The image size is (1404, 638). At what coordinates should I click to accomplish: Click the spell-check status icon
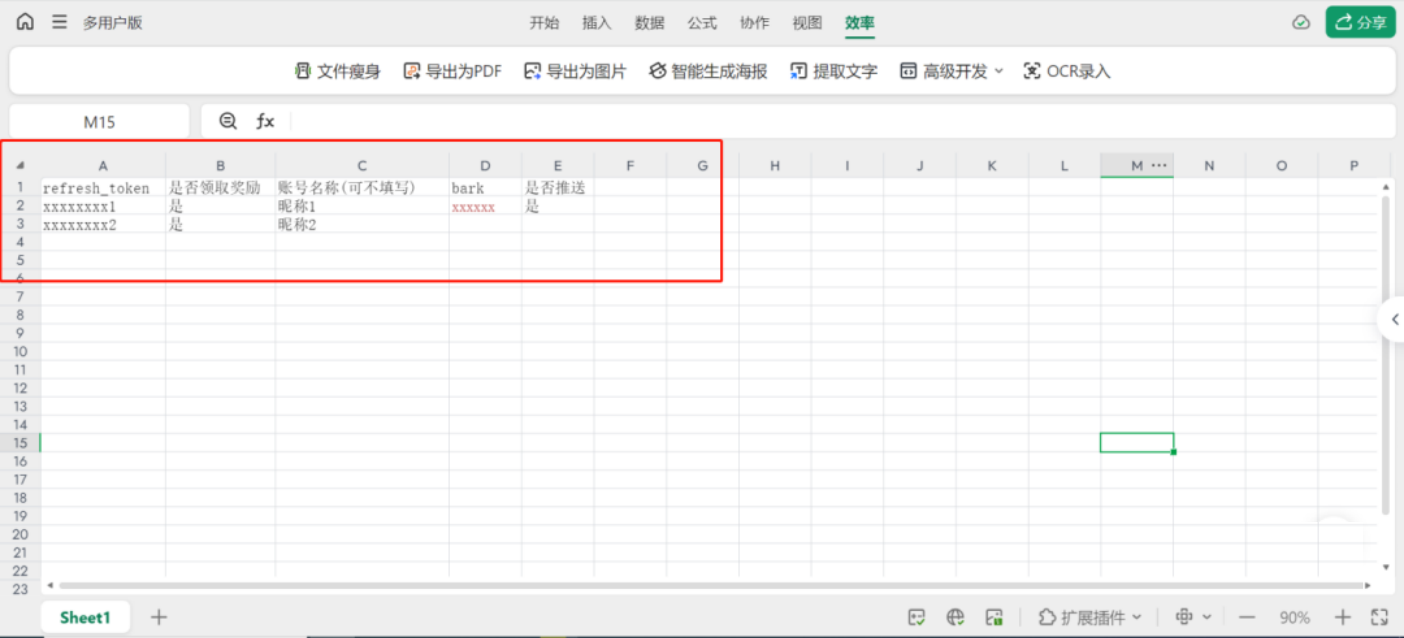916,617
